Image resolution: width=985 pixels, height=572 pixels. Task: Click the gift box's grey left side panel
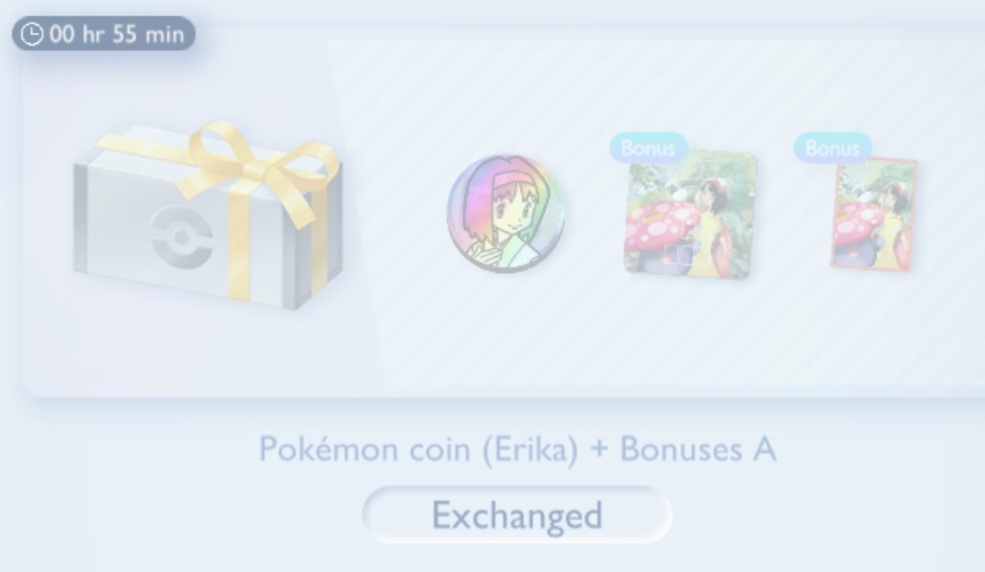coord(80,217)
